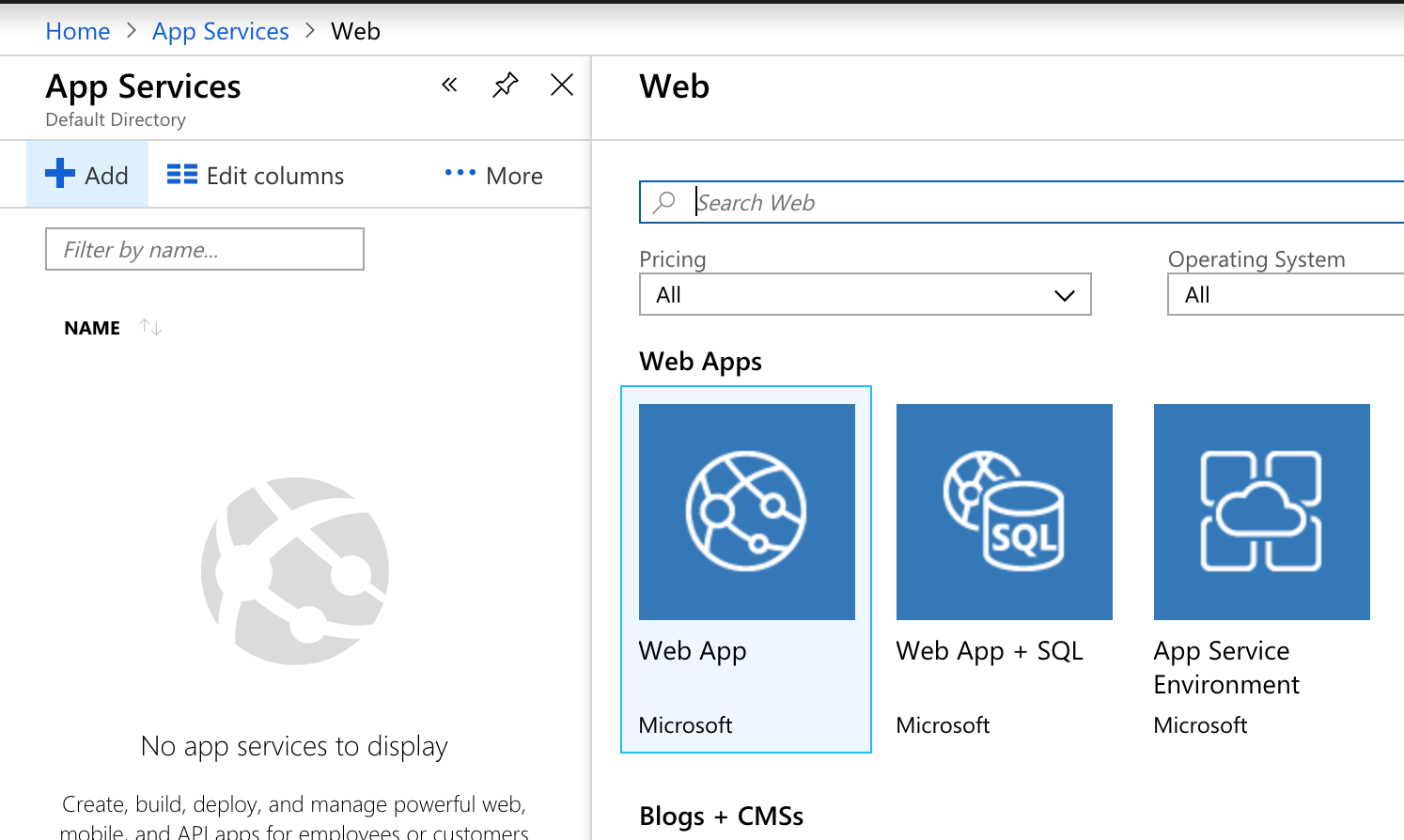Image resolution: width=1404 pixels, height=840 pixels.
Task: Click the No app services to display message
Action: click(294, 746)
